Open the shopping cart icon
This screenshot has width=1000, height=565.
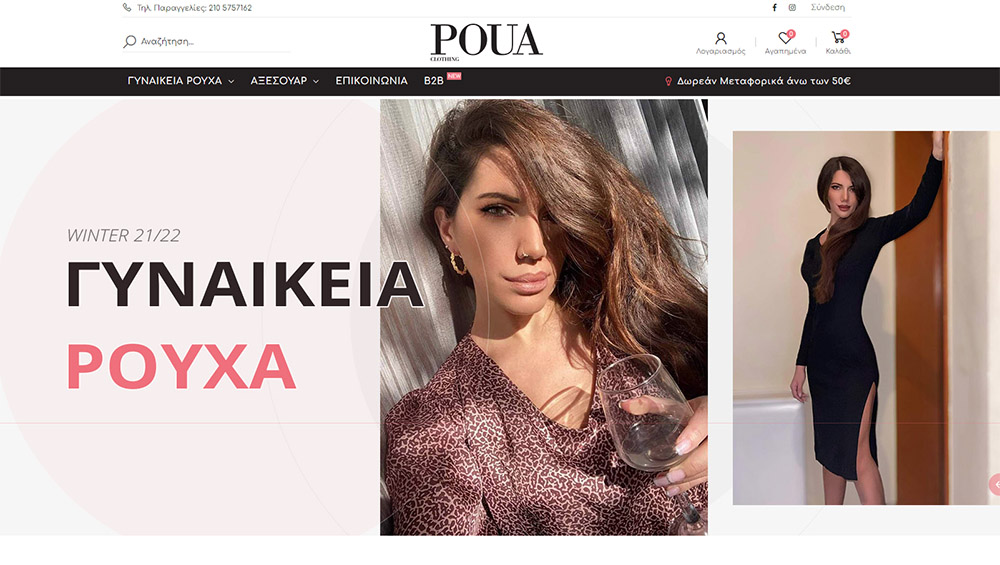click(x=839, y=37)
